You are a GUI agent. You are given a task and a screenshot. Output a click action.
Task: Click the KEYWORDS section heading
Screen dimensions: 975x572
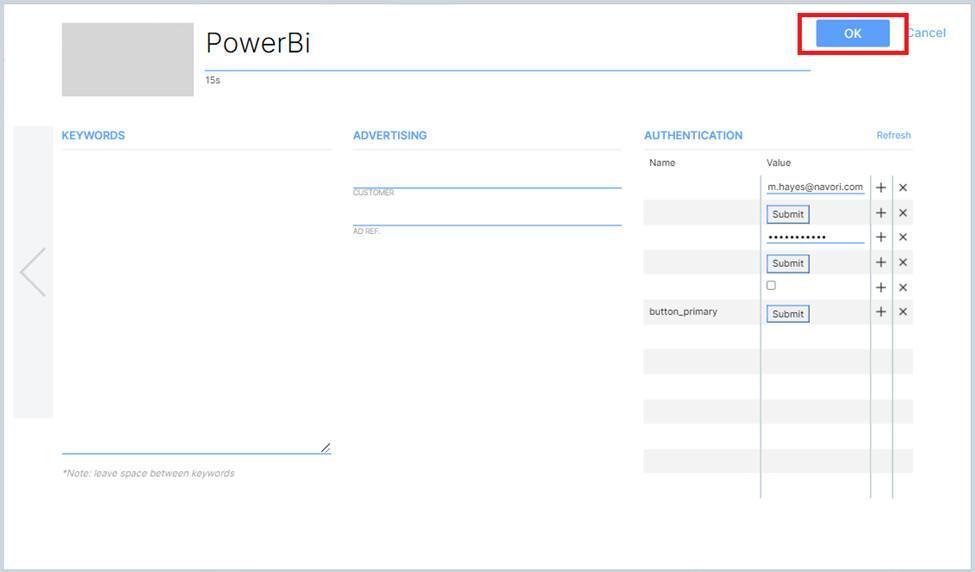click(93, 136)
